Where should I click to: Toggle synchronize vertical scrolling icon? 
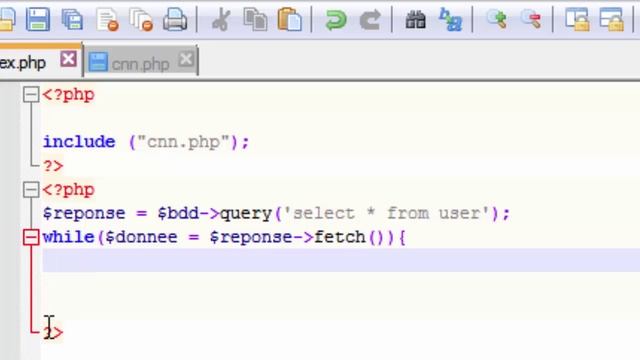point(577,19)
